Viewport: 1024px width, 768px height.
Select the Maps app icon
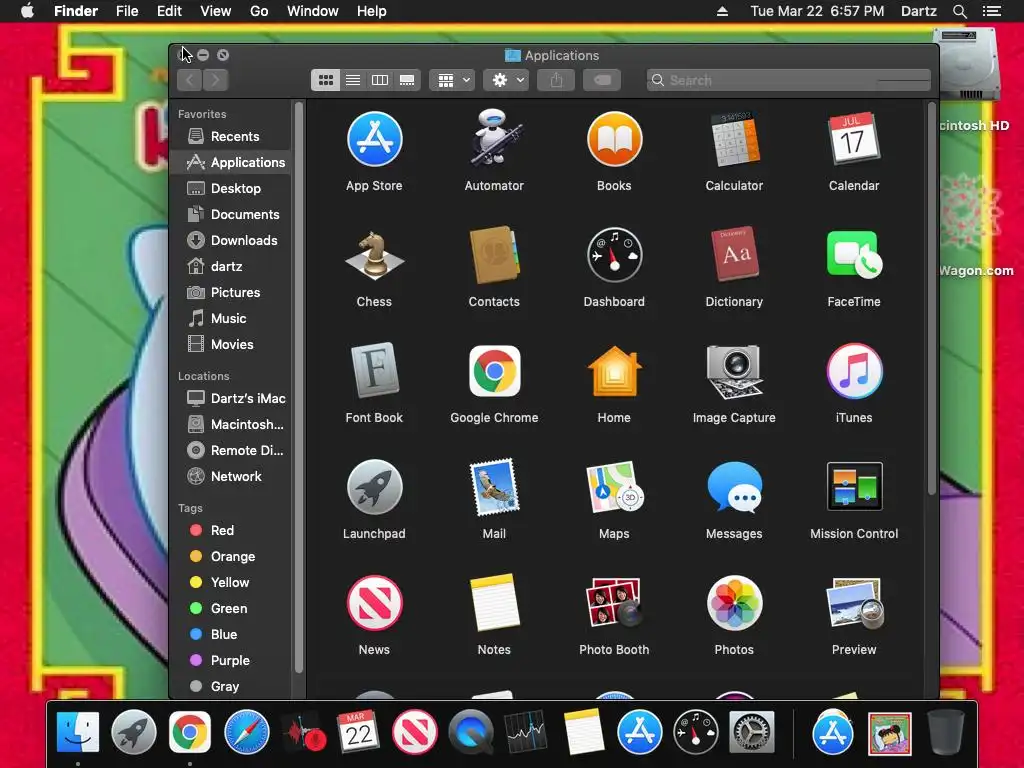click(x=614, y=487)
